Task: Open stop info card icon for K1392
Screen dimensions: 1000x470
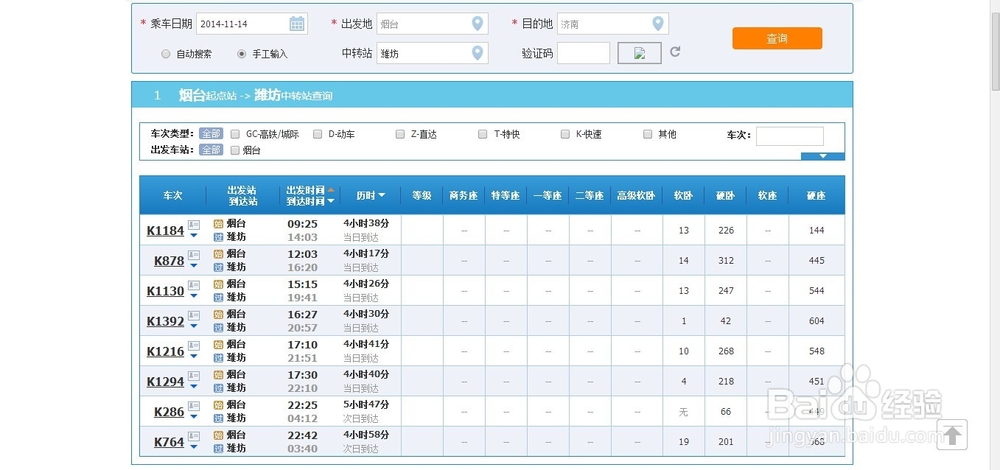Action: 194,315
